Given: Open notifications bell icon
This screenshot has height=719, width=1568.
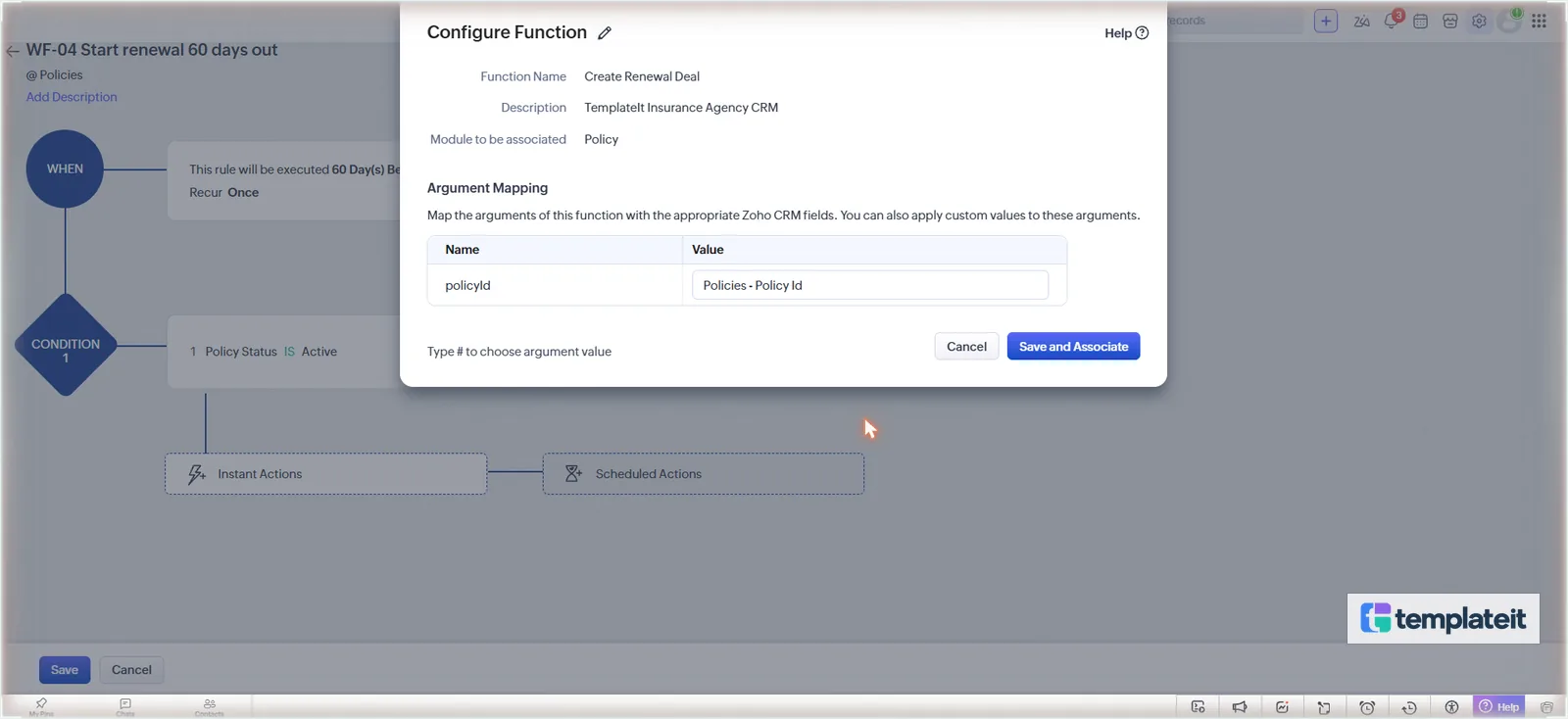Looking at the screenshot, I should [x=1392, y=21].
